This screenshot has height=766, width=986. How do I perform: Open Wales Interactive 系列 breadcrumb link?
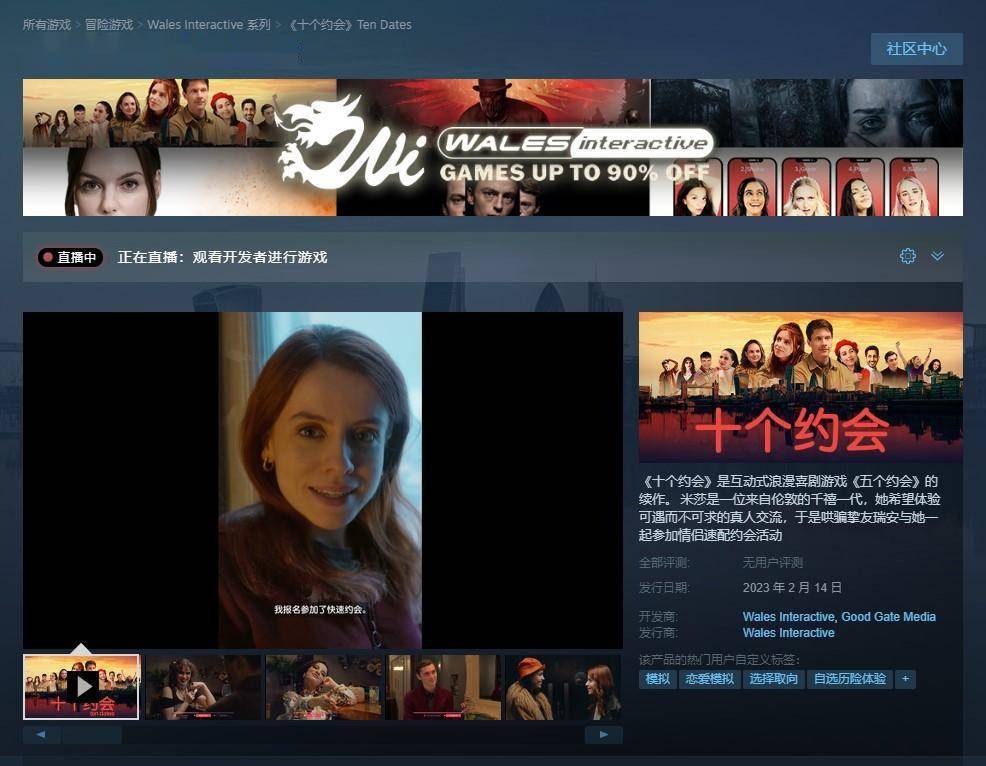209,25
